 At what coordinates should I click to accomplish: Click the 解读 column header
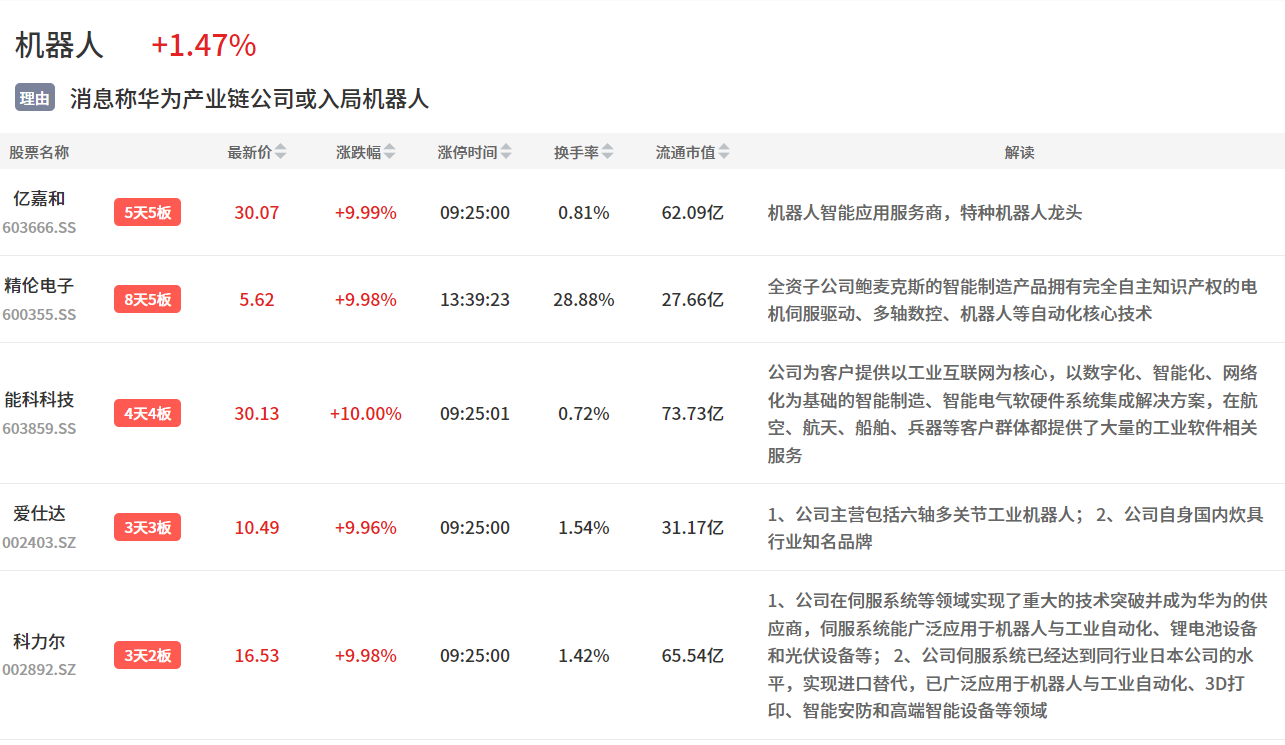pos(1019,152)
